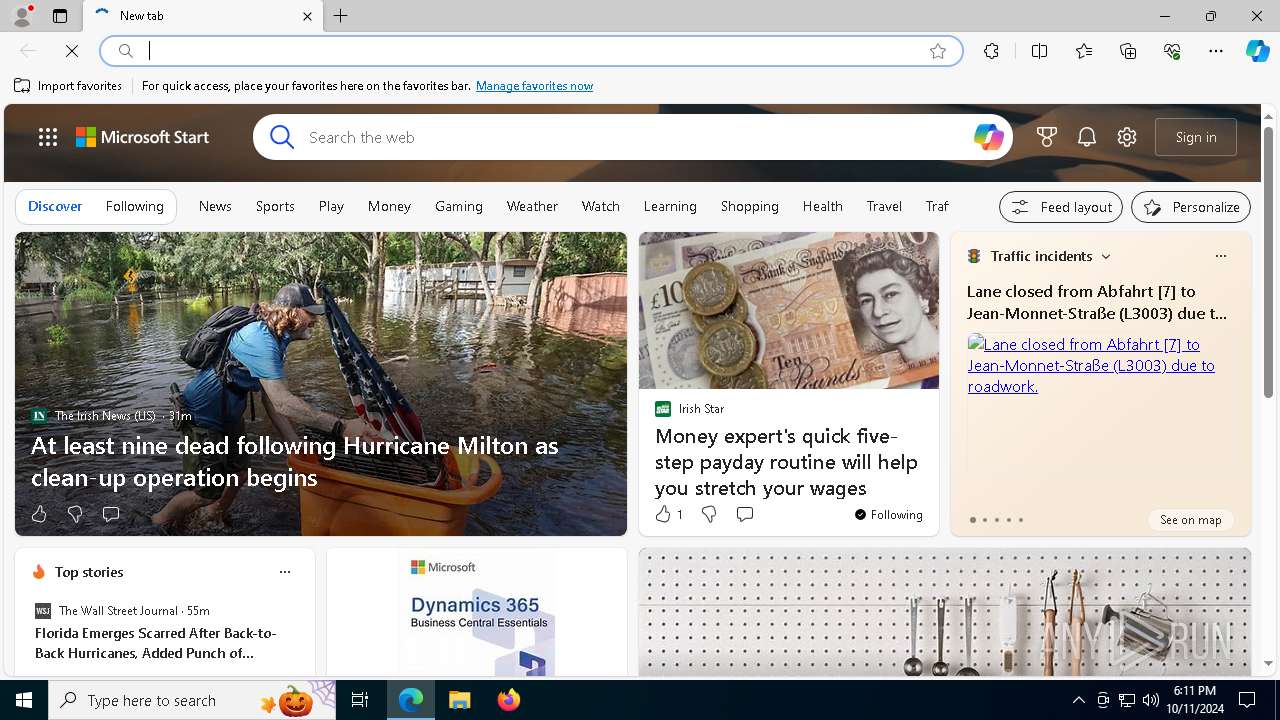Open the Collections icon

click(1128, 51)
